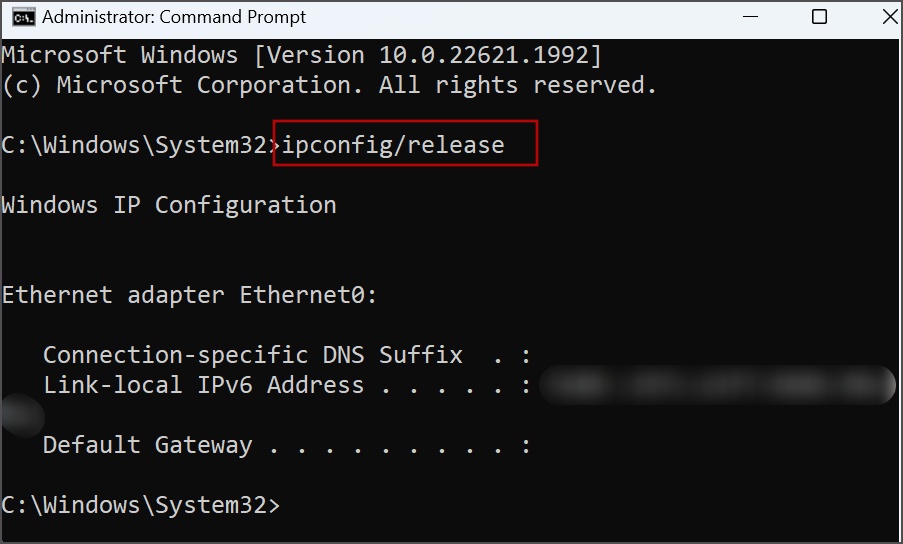The image size is (903, 544).
Task: Minimize the Command Prompt window
Action: point(750,17)
